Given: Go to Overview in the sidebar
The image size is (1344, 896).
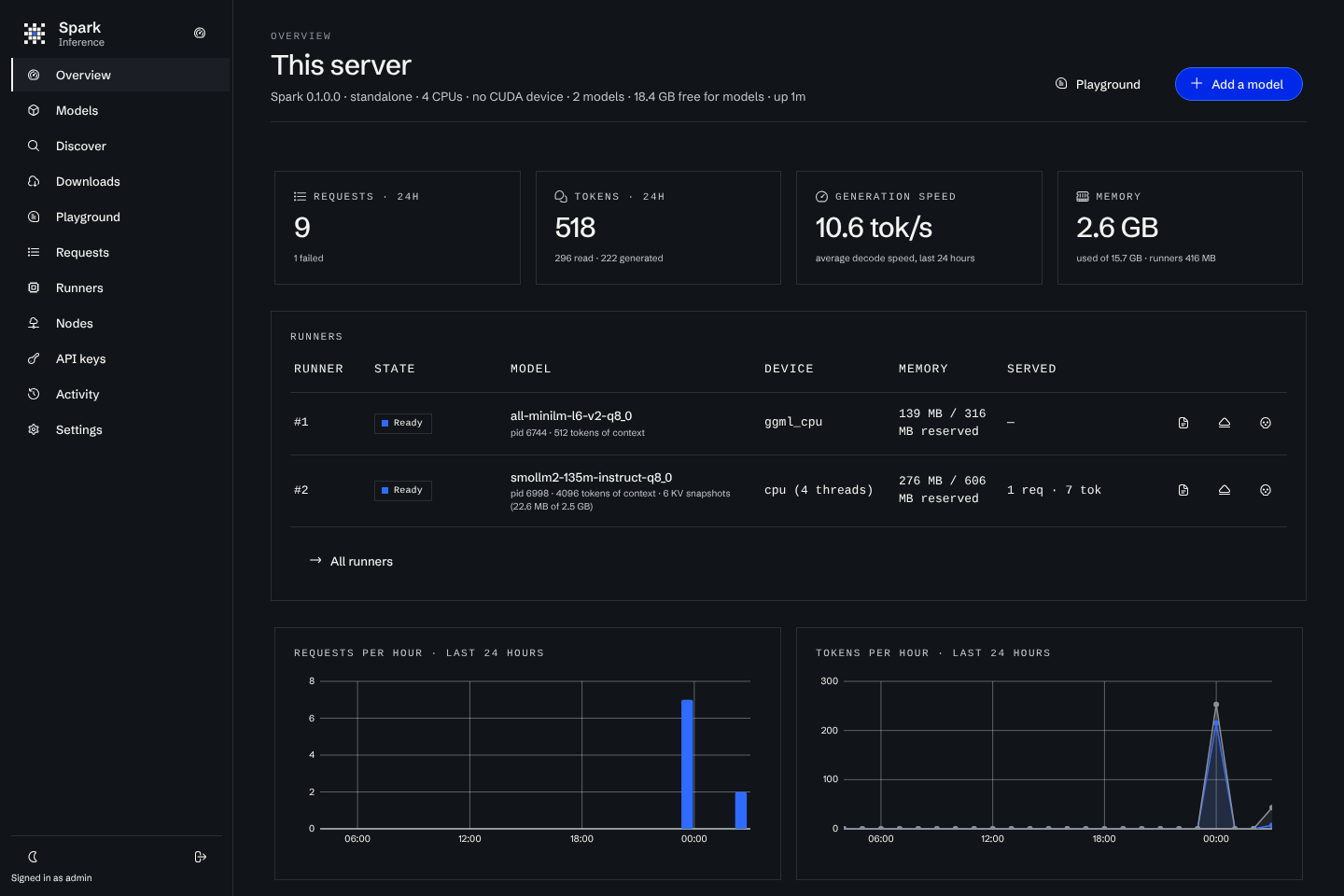Looking at the screenshot, I should tap(120, 75).
